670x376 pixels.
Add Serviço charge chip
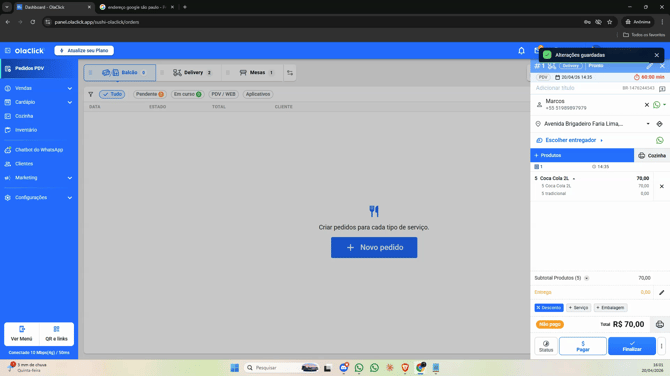579,308
